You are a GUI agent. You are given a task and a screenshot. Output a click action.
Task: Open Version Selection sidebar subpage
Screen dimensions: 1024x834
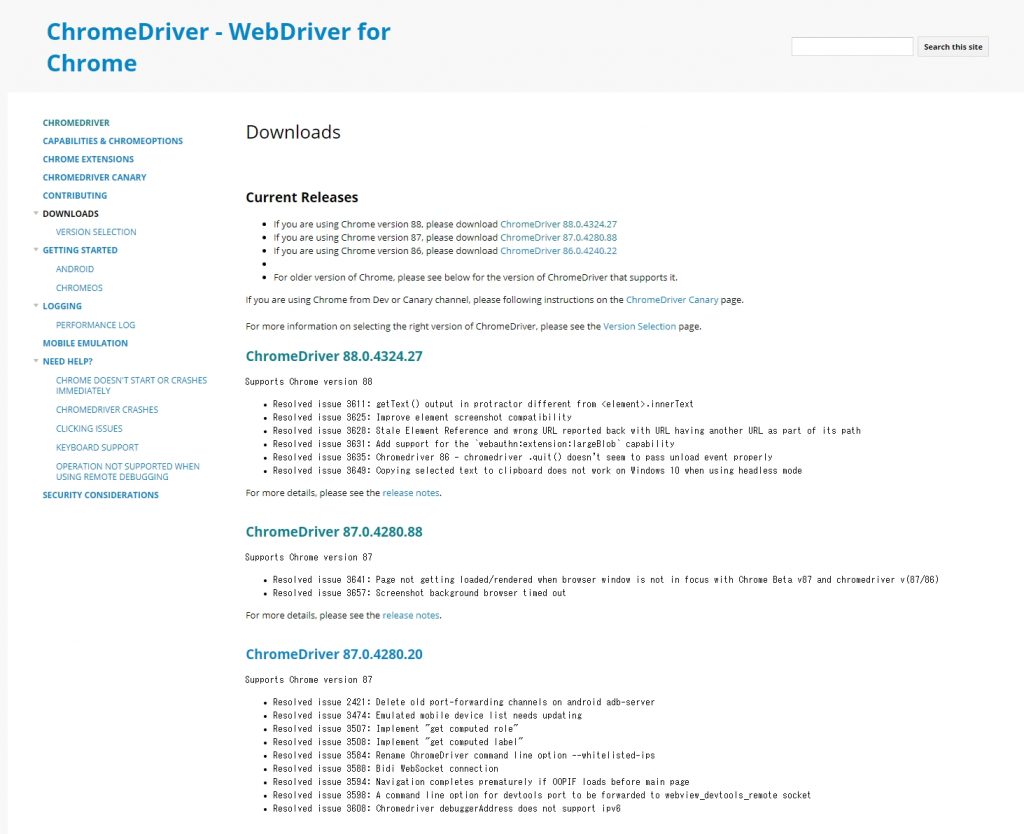tap(96, 233)
